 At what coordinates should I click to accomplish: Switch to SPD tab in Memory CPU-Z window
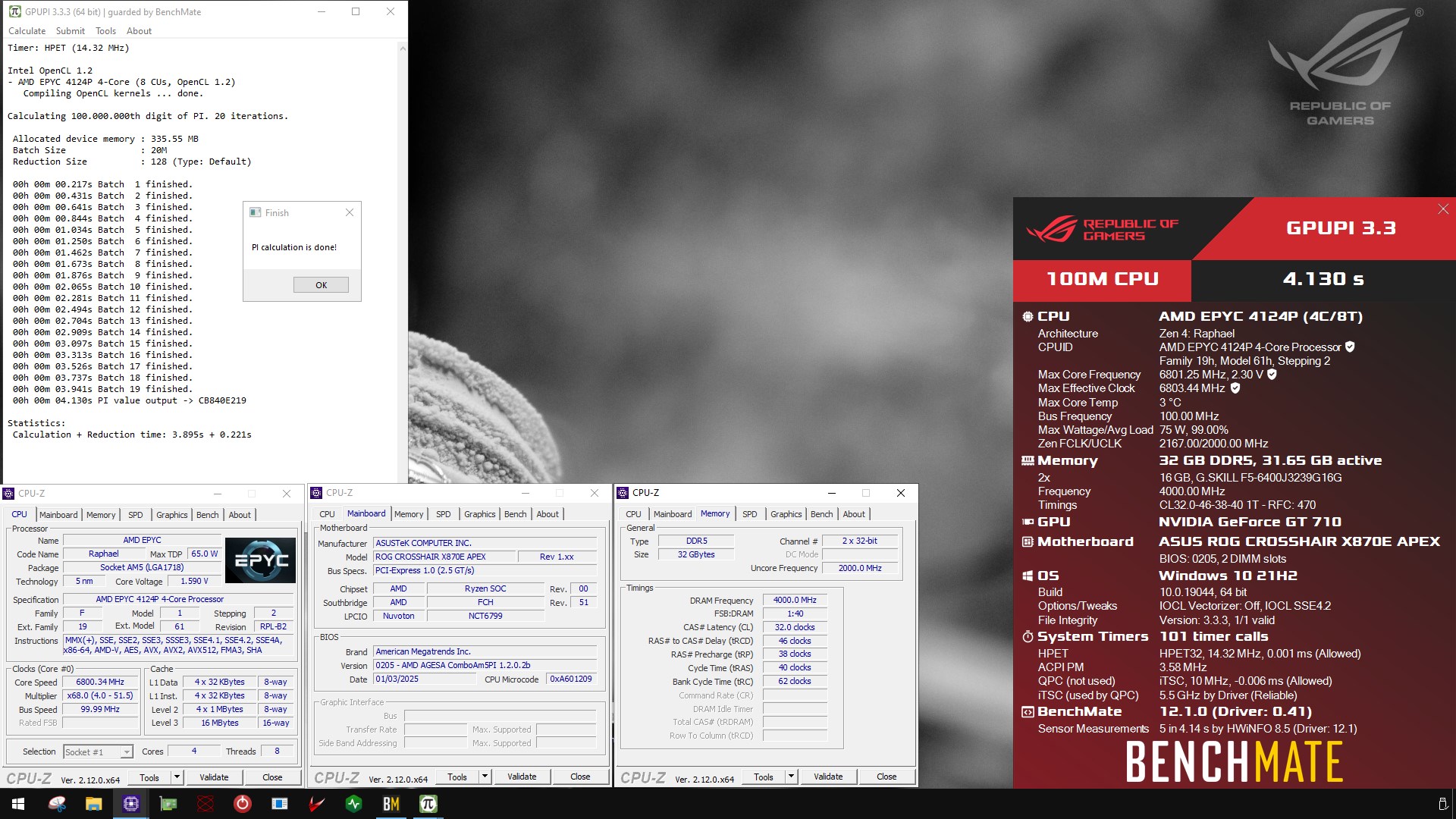pyautogui.click(x=749, y=514)
